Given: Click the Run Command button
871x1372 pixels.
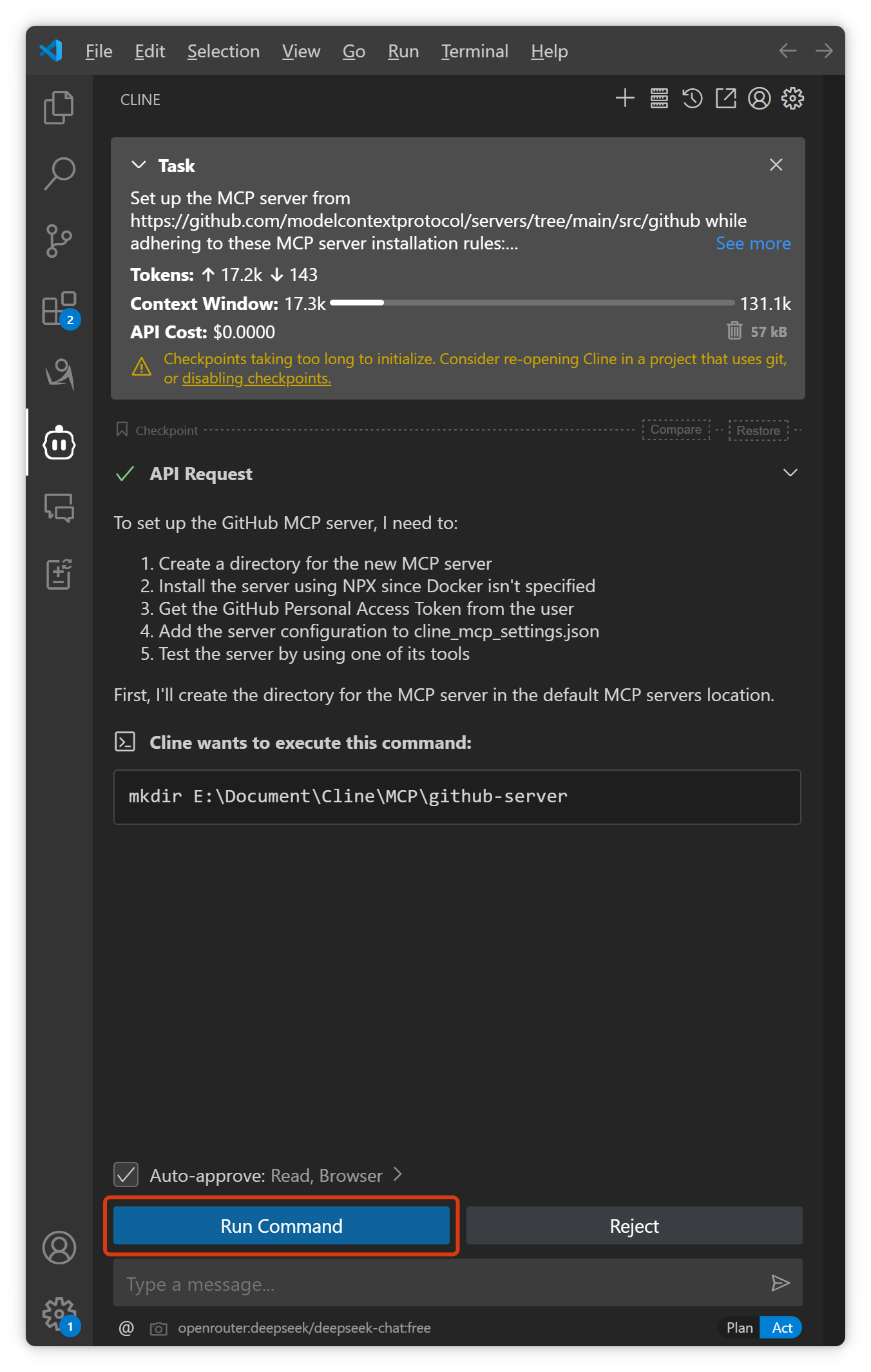Looking at the screenshot, I should tap(282, 1226).
